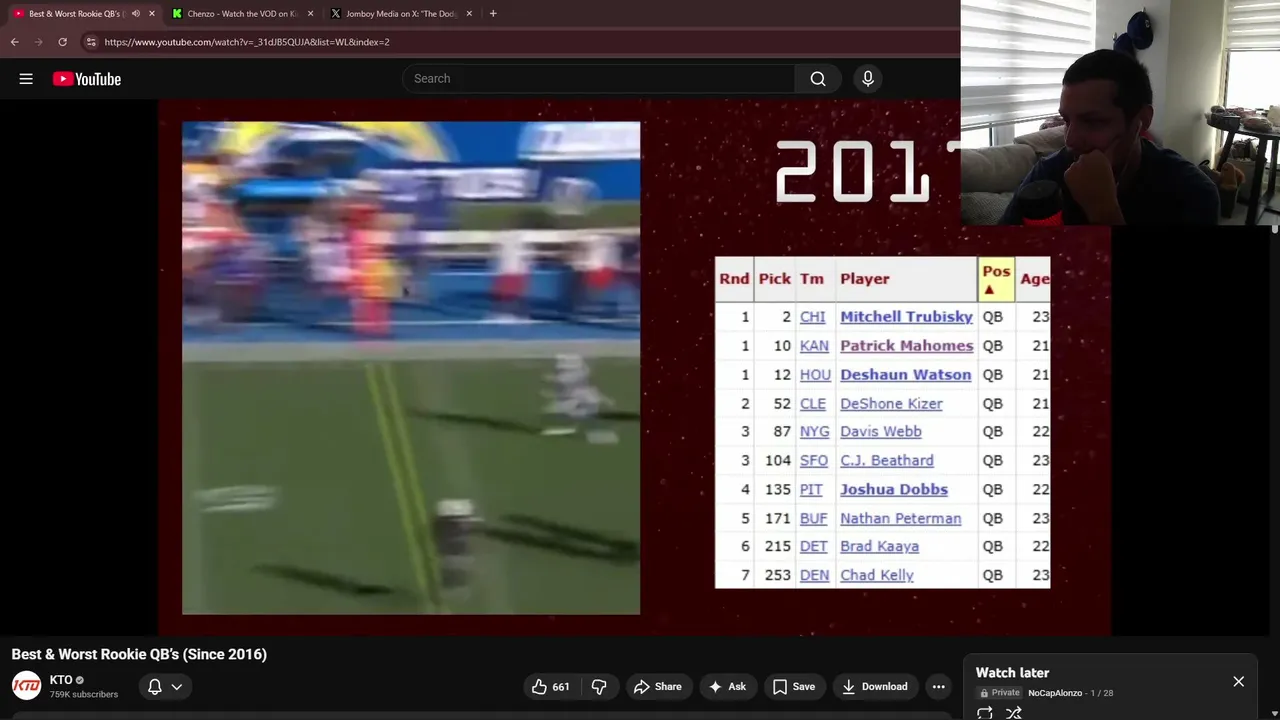Click Brad Kaaya in the draft table
Image resolution: width=1280 pixels, height=720 pixels.
click(x=879, y=547)
